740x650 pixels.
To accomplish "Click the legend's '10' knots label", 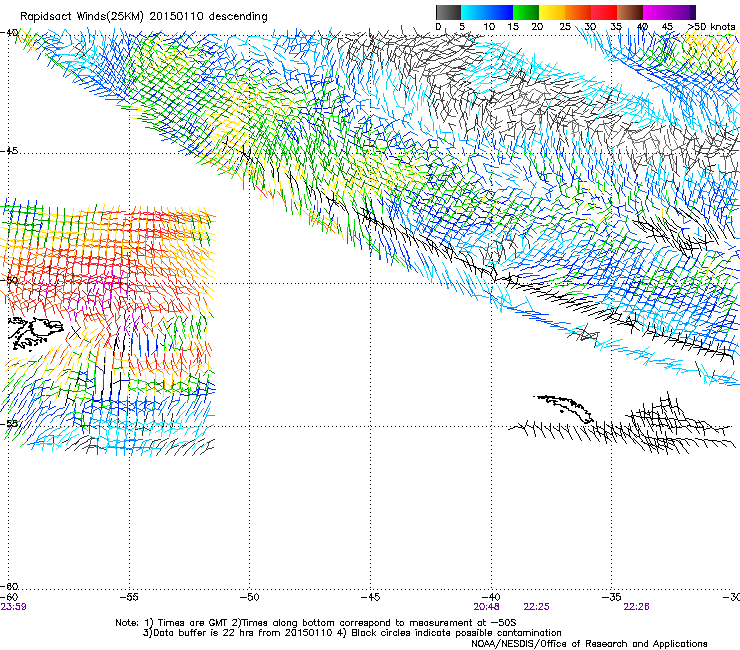I will [489, 27].
